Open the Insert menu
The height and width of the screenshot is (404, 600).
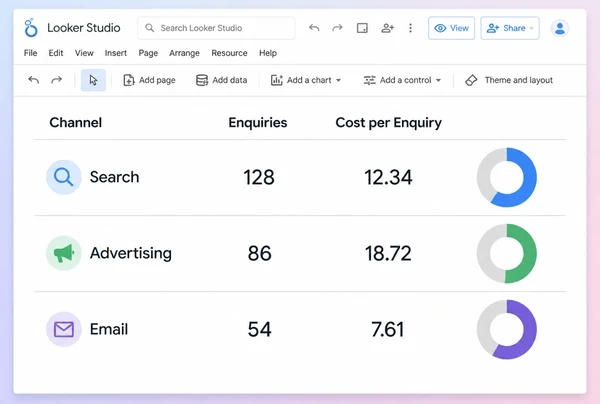coord(116,53)
